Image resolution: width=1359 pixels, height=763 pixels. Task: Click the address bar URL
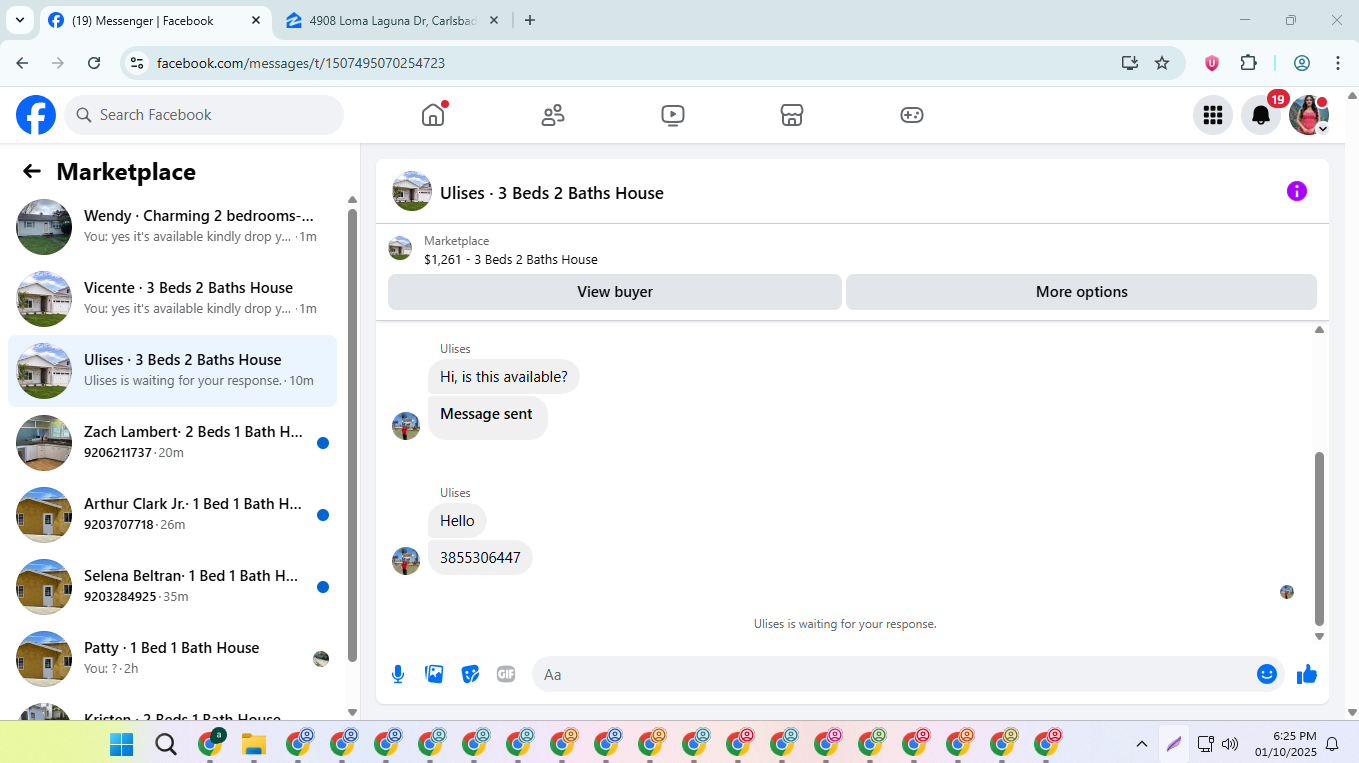point(301,63)
